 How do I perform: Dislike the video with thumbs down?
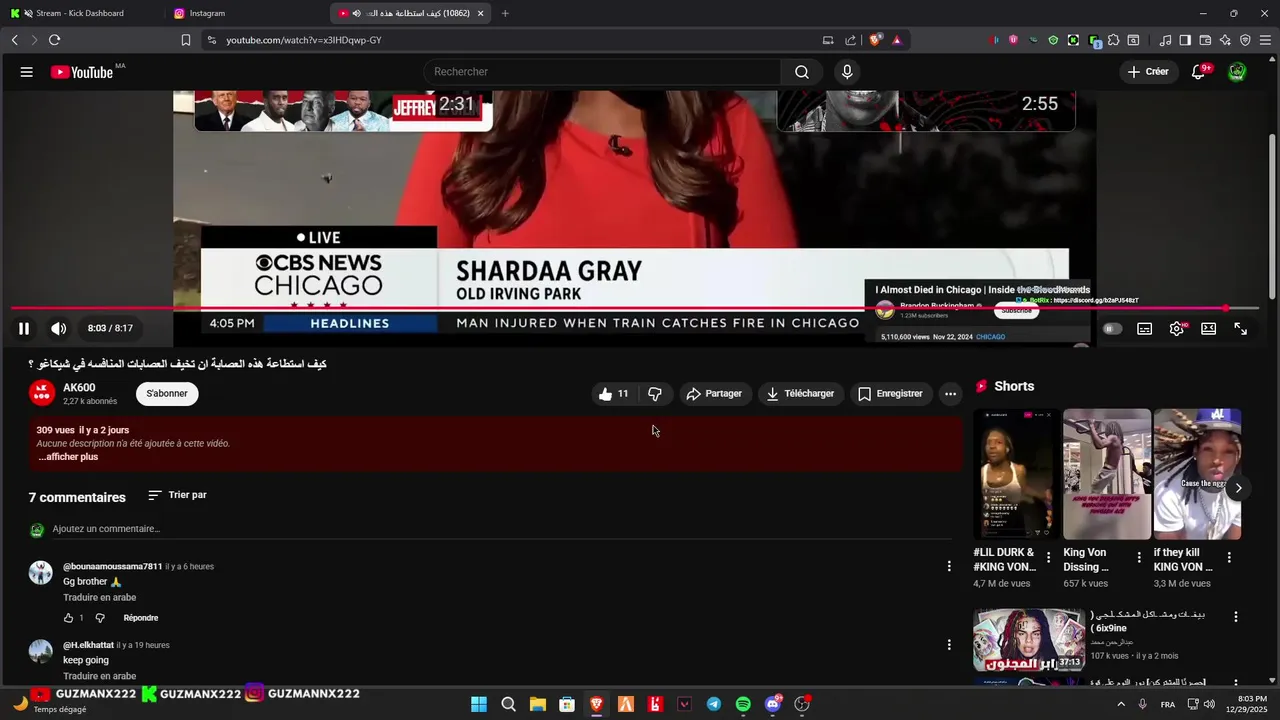(x=655, y=394)
